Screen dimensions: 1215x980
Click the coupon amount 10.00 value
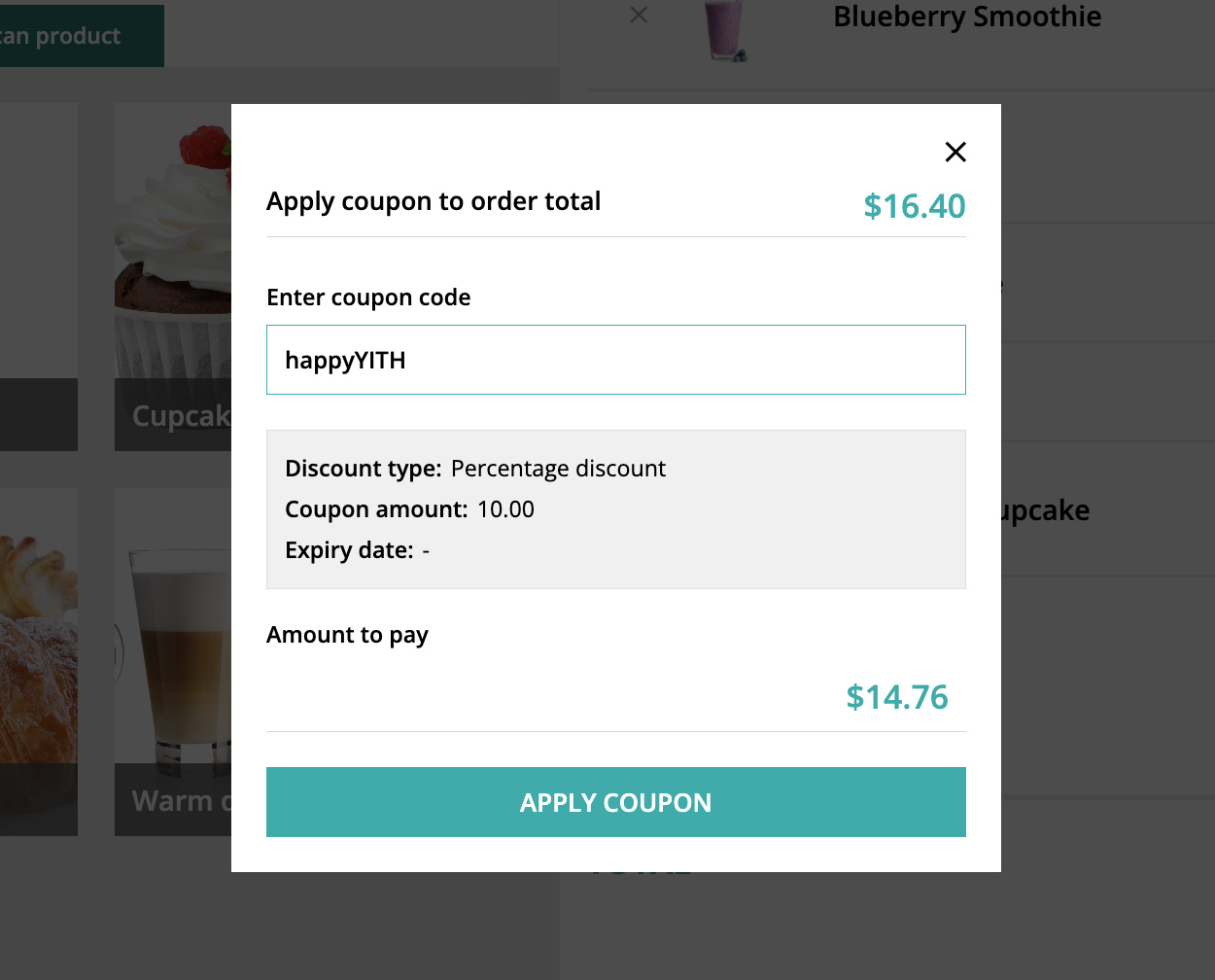click(505, 509)
